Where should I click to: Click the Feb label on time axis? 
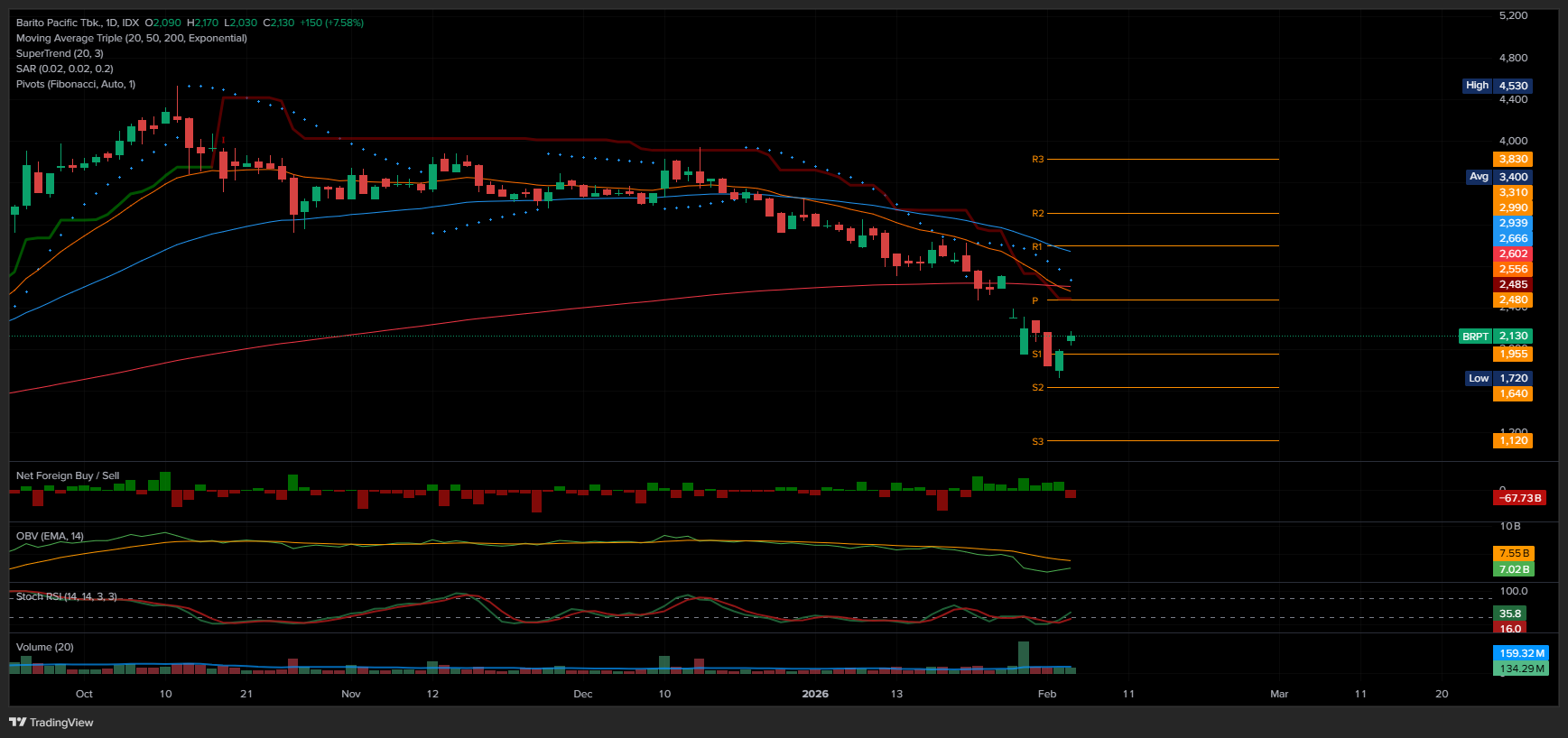(x=1047, y=694)
